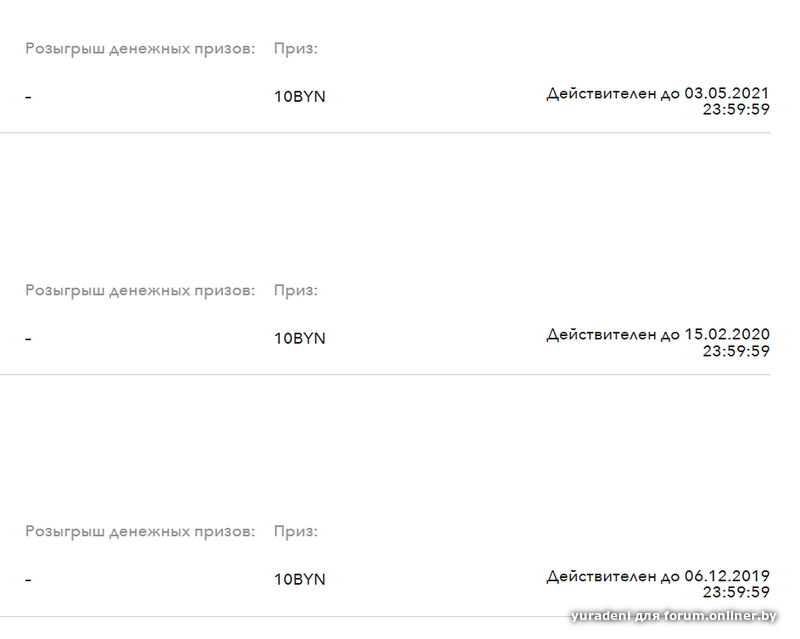Image resolution: width=800 pixels, height=639 pixels.
Task: Click the 'Действителен до 03.05.2021' expiry text
Action: pos(658,93)
